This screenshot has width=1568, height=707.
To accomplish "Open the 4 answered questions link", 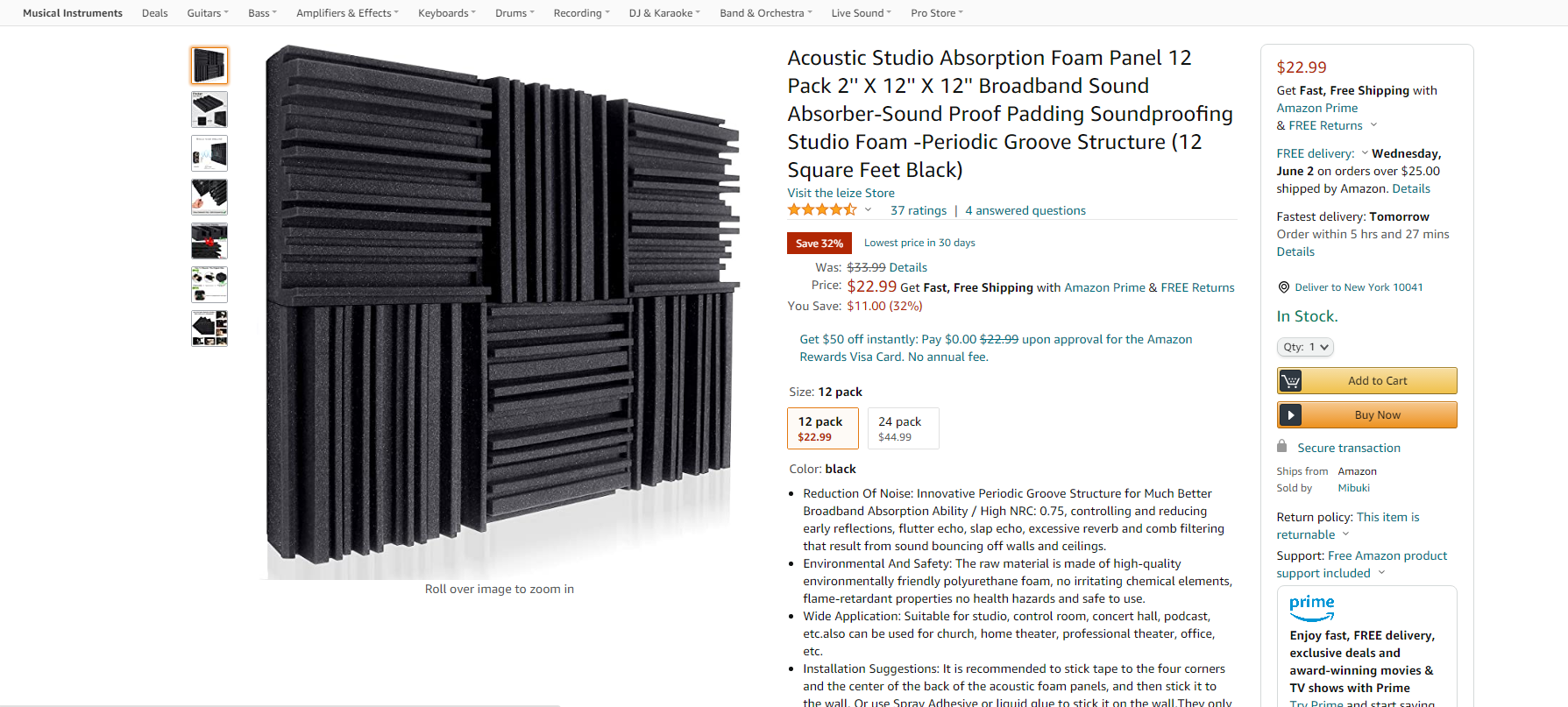I will tap(1025, 210).
